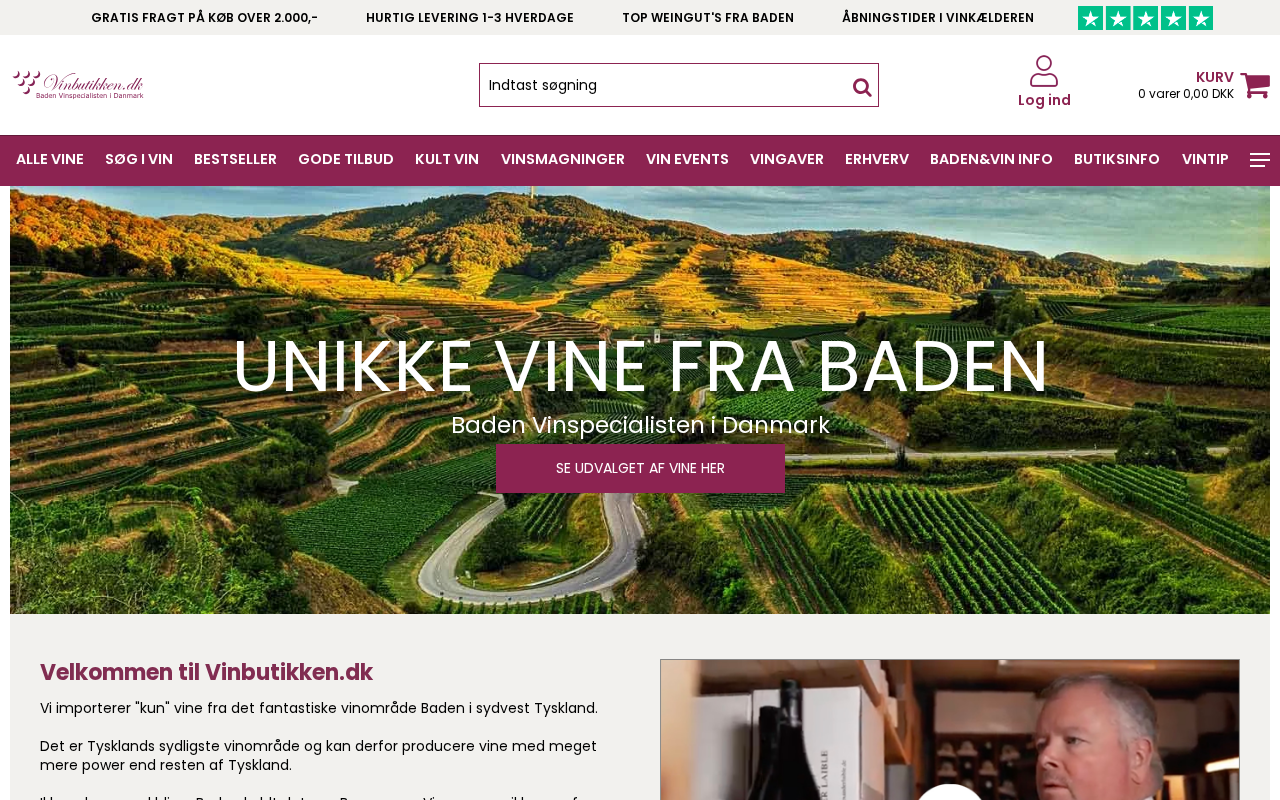This screenshot has height=800, width=1280.
Task: Open the KULT VIN category
Action: (x=447, y=159)
